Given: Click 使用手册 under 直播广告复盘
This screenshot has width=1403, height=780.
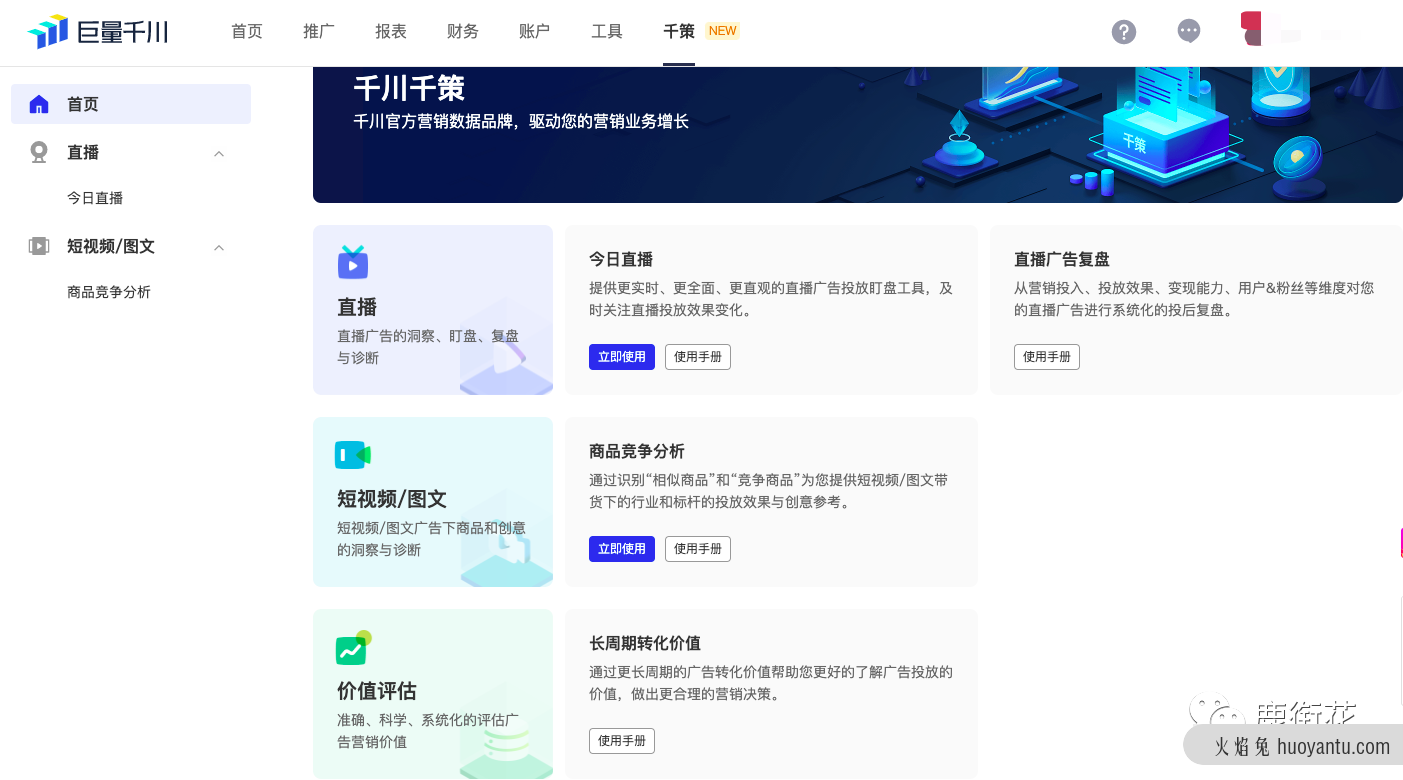Looking at the screenshot, I should (x=1047, y=357).
